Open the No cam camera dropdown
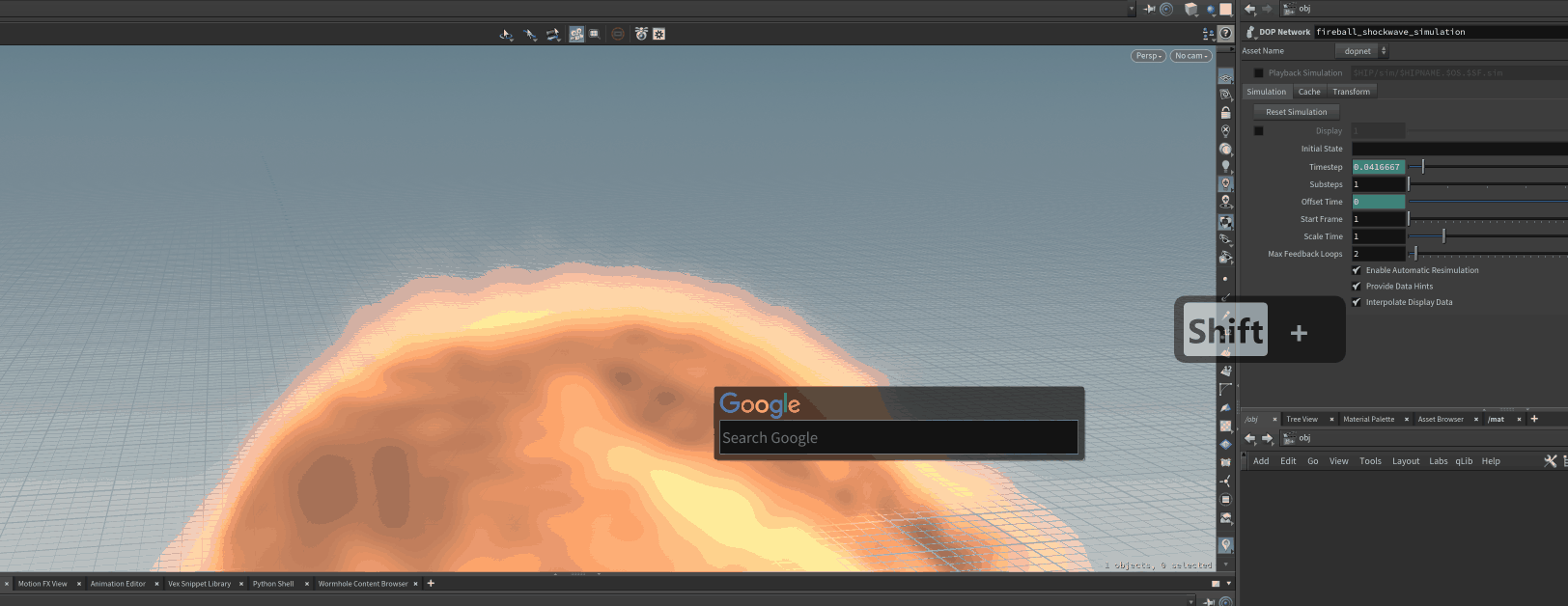 1190,56
